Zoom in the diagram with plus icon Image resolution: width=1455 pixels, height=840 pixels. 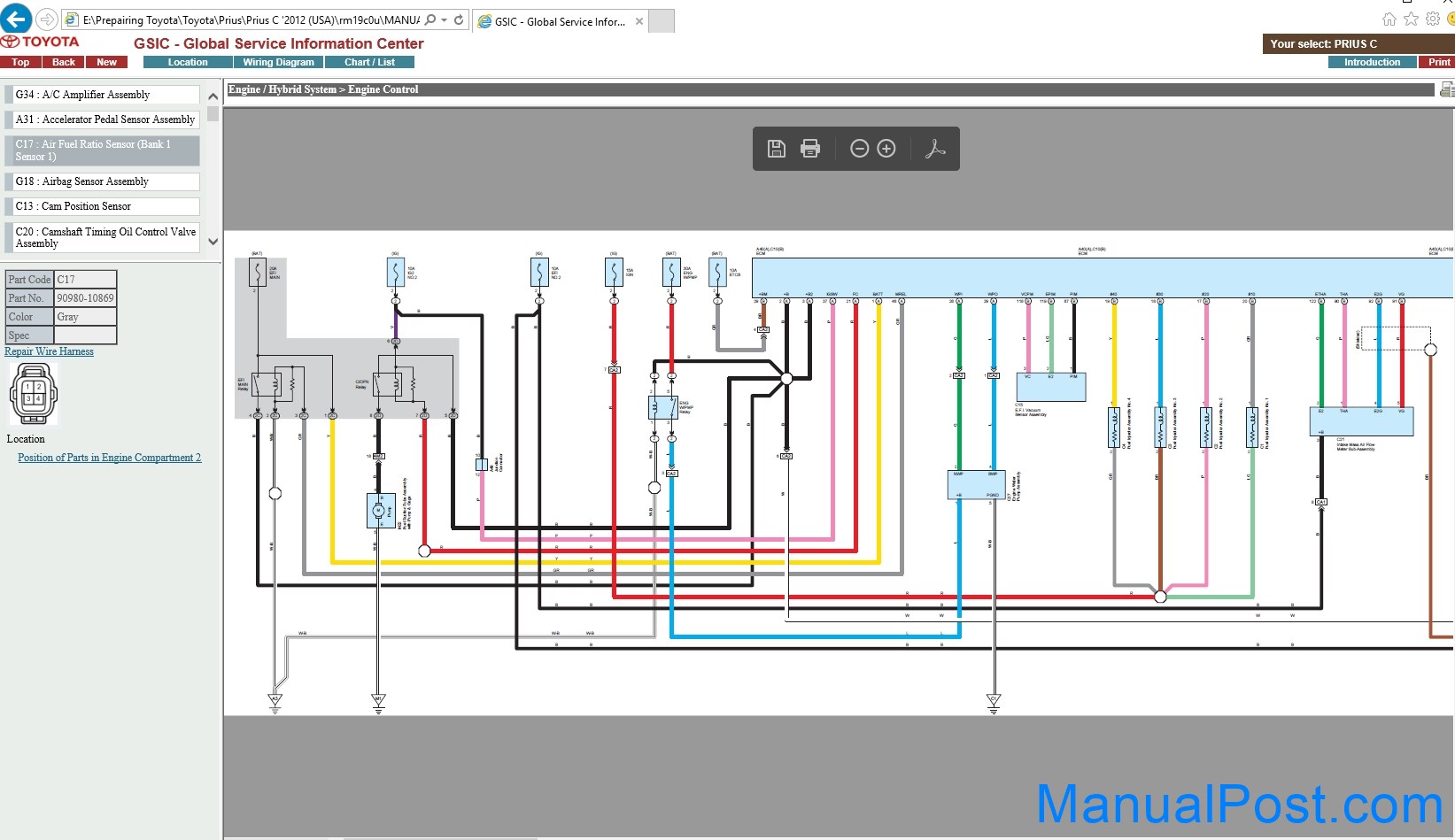click(x=886, y=149)
